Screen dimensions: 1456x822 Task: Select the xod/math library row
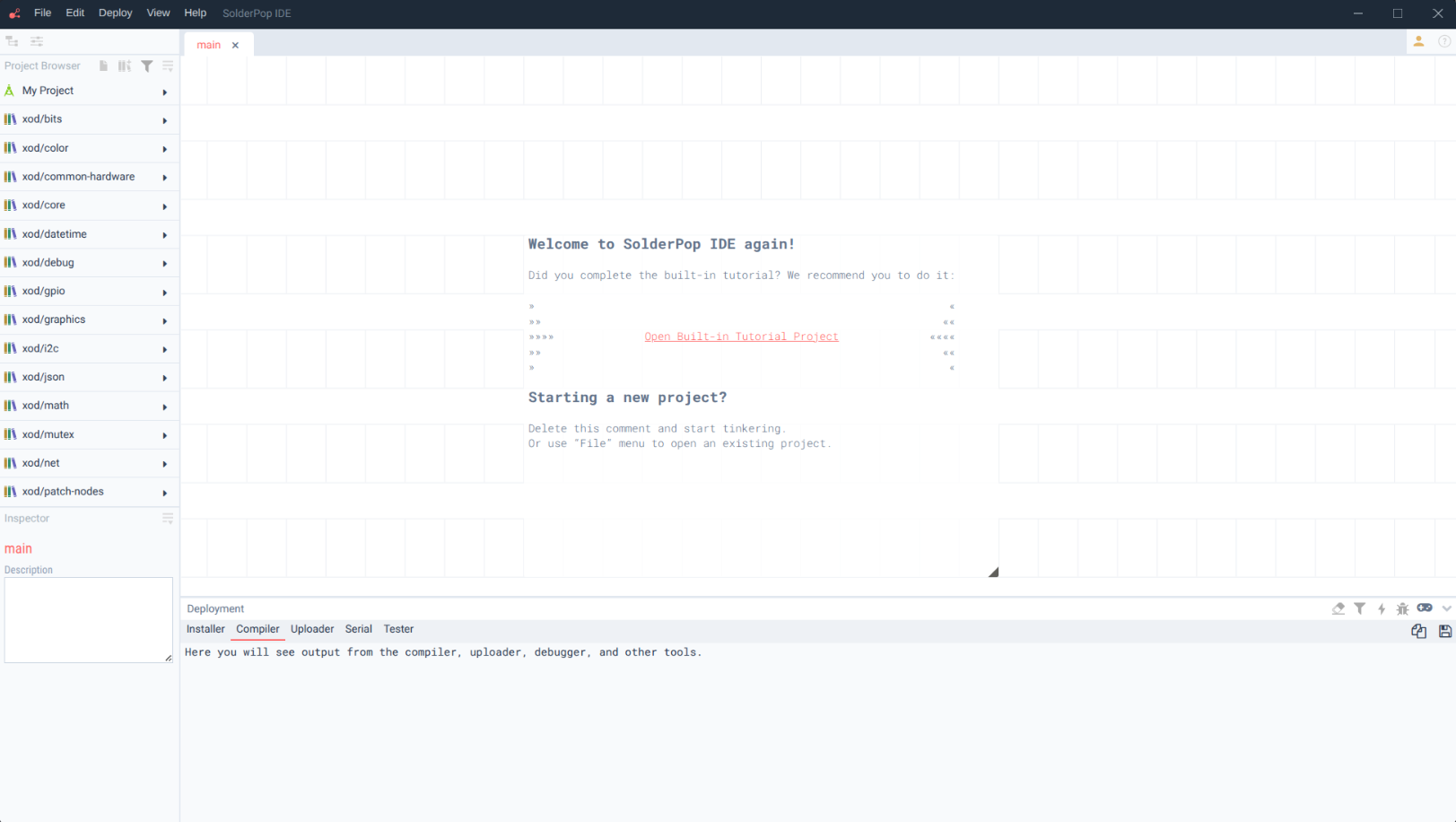(x=90, y=406)
